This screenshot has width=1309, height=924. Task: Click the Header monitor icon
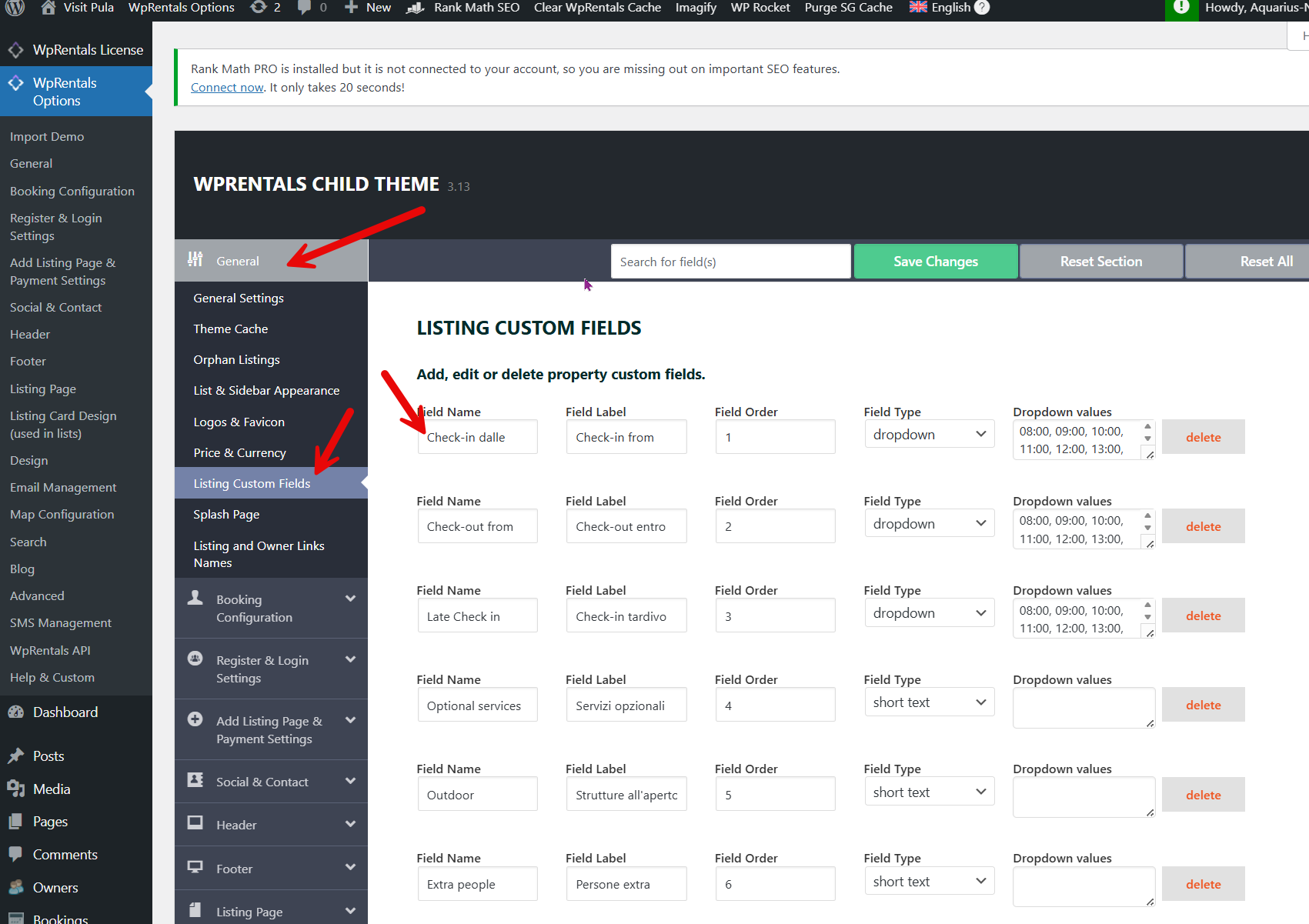[x=195, y=822]
